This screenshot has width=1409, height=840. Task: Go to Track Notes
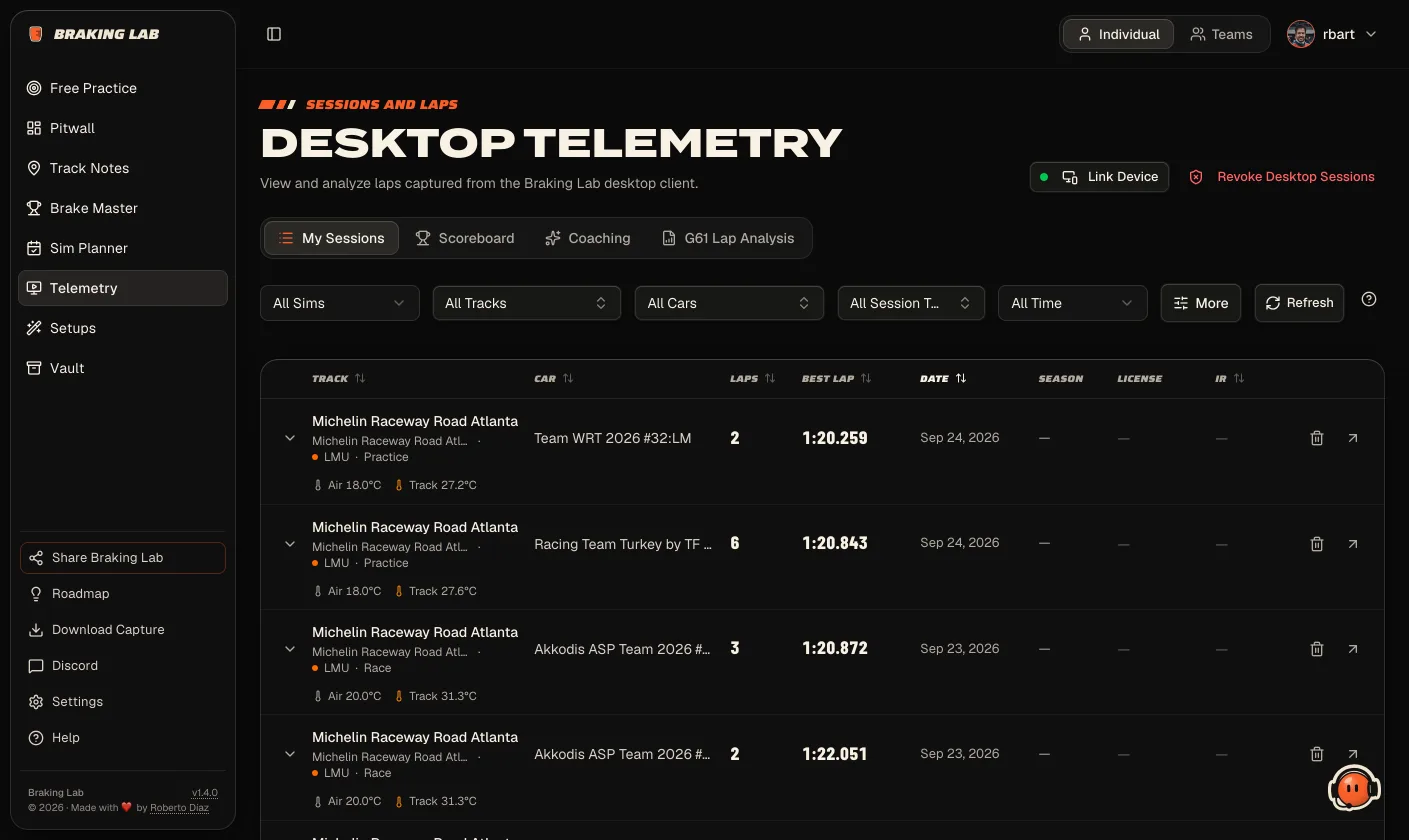pos(123,168)
